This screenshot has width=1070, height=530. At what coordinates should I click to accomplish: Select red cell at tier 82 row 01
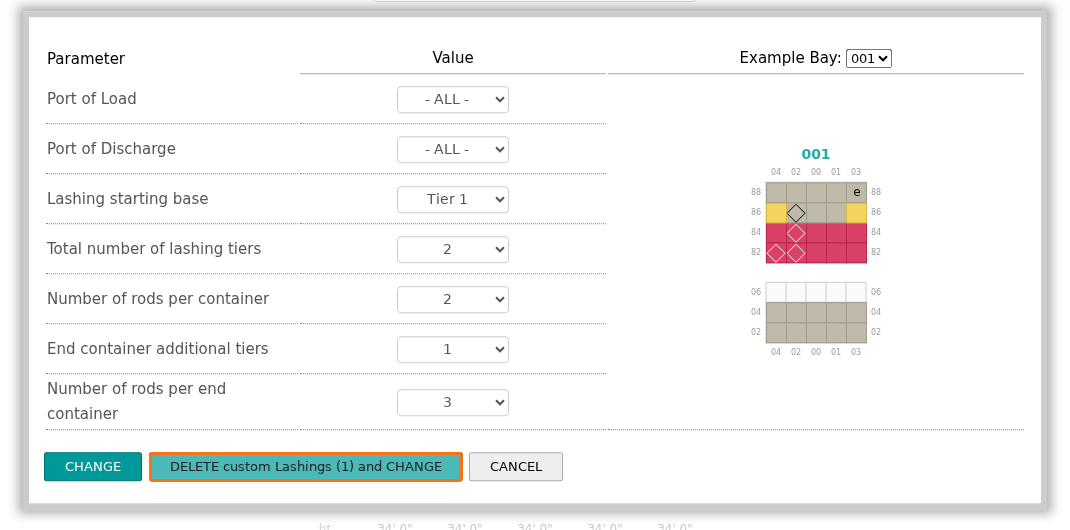[x=836, y=253]
